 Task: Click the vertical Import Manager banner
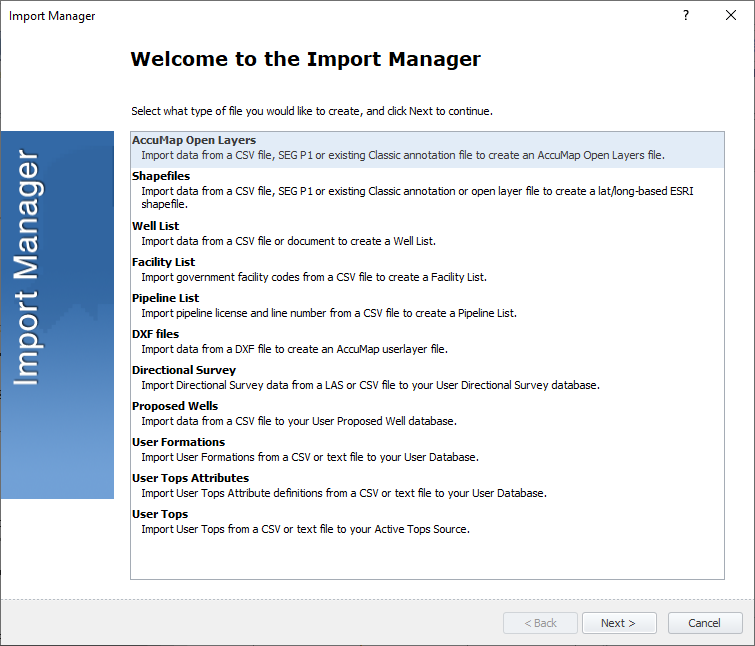(x=57, y=315)
